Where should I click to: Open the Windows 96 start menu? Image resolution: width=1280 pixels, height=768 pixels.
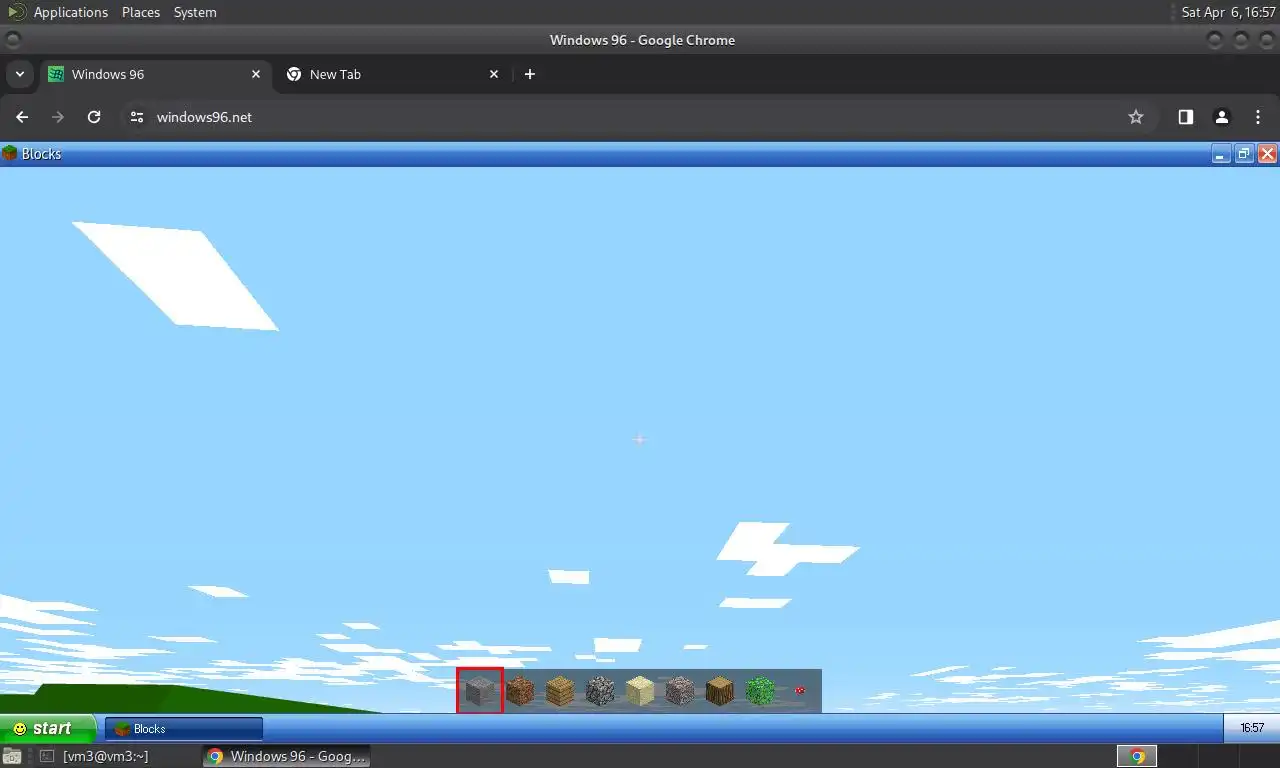[x=48, y=728]
